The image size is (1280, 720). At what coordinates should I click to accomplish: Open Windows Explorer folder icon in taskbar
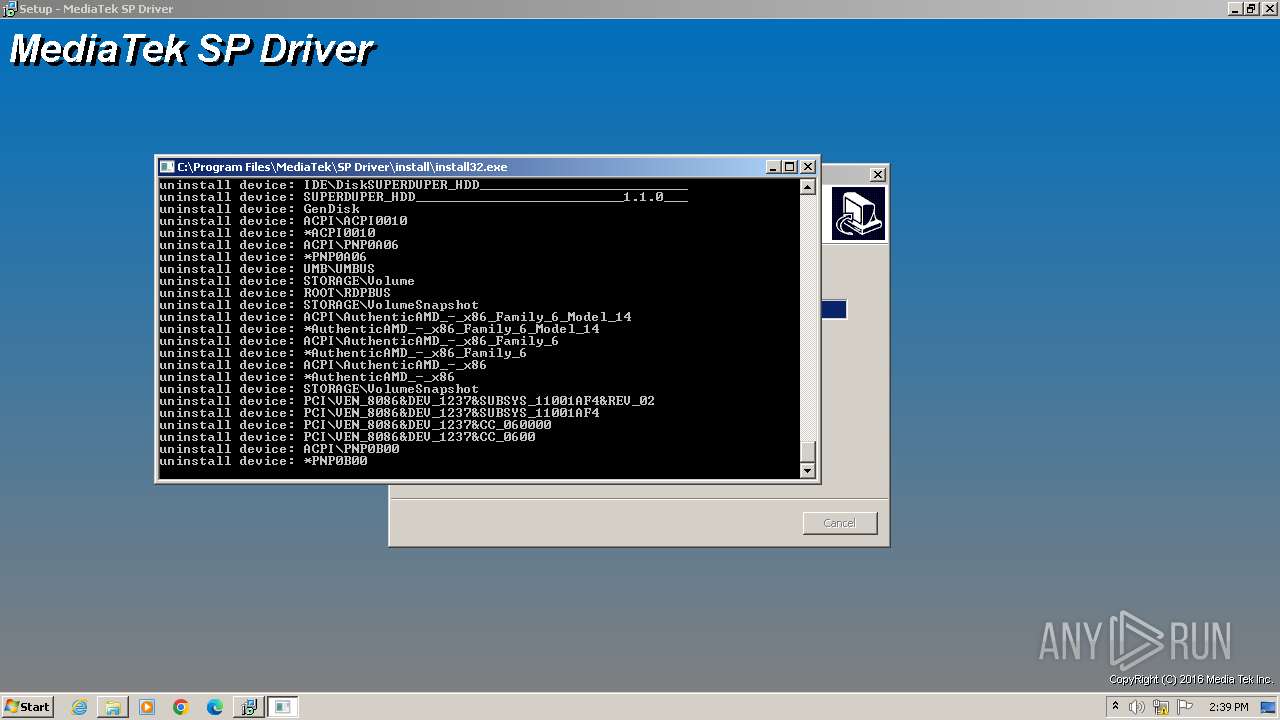[113, 707]
